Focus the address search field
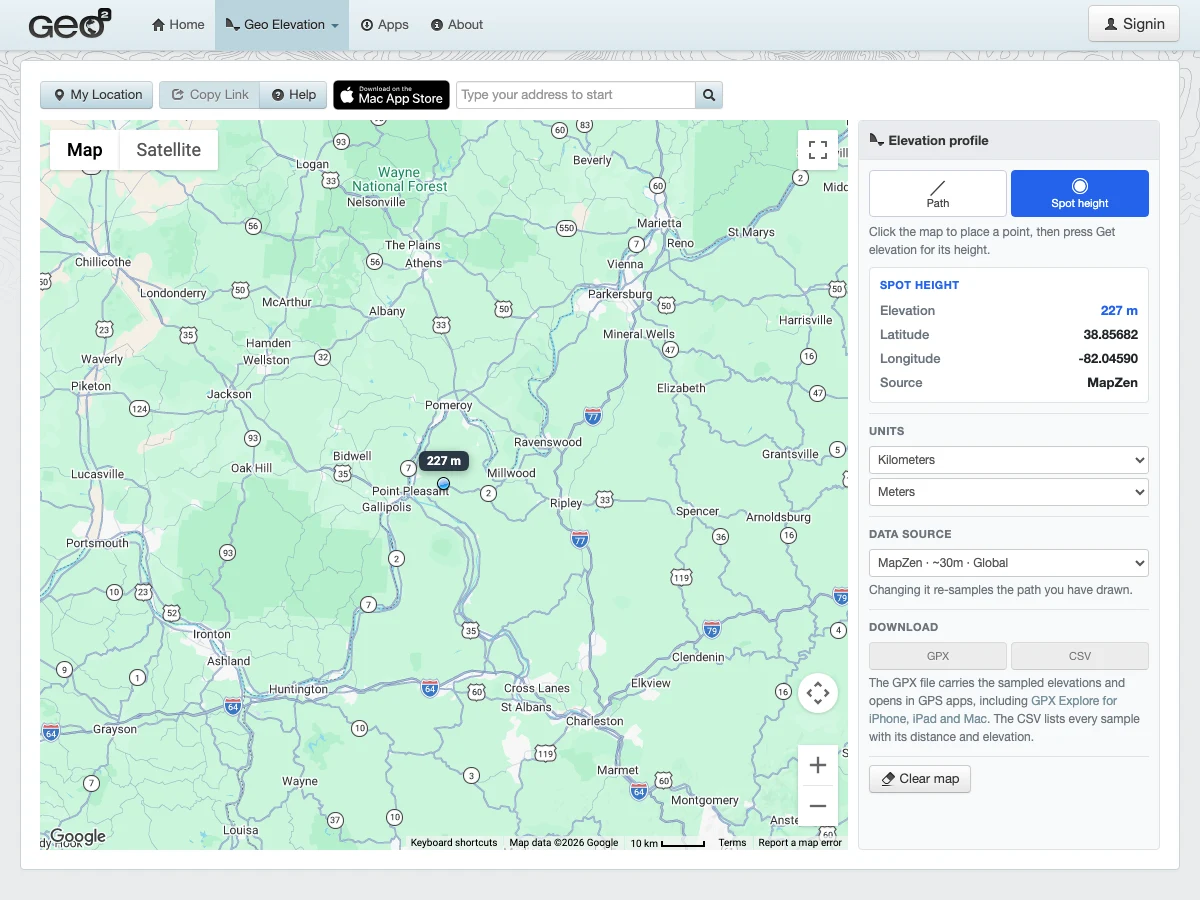Screen dimensions: 1200x900 [576, 95]
